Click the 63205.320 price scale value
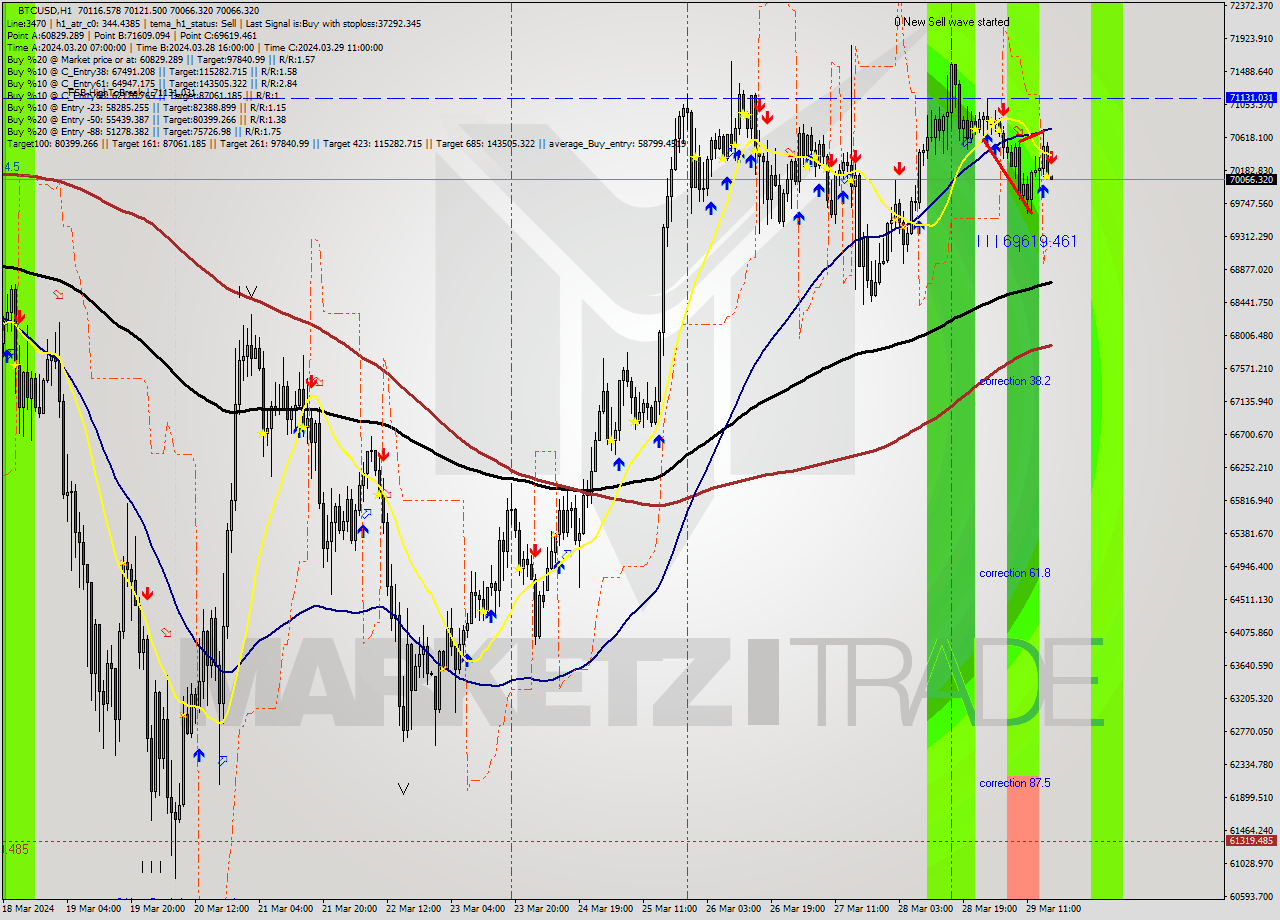The image size is (1280, 920). pos(1250,699)
